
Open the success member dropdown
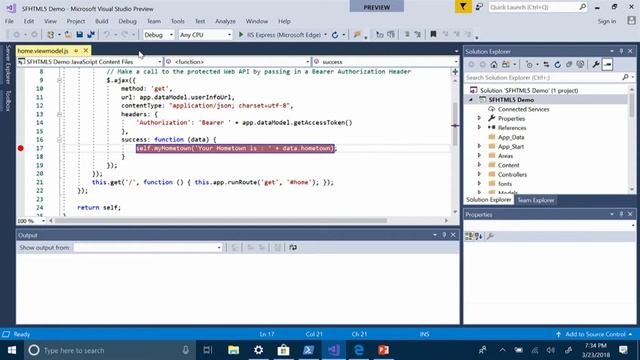tap(385, 62)
